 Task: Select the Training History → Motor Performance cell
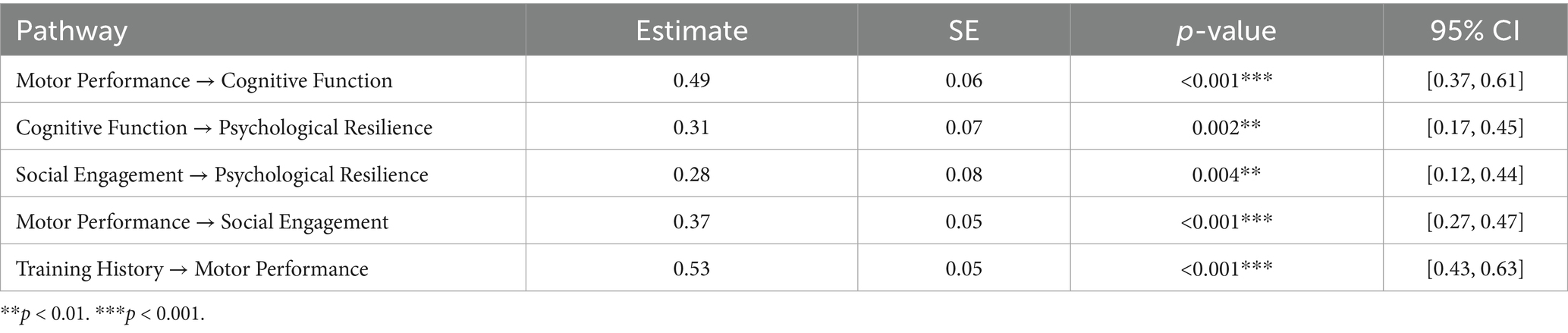(192, 269)
